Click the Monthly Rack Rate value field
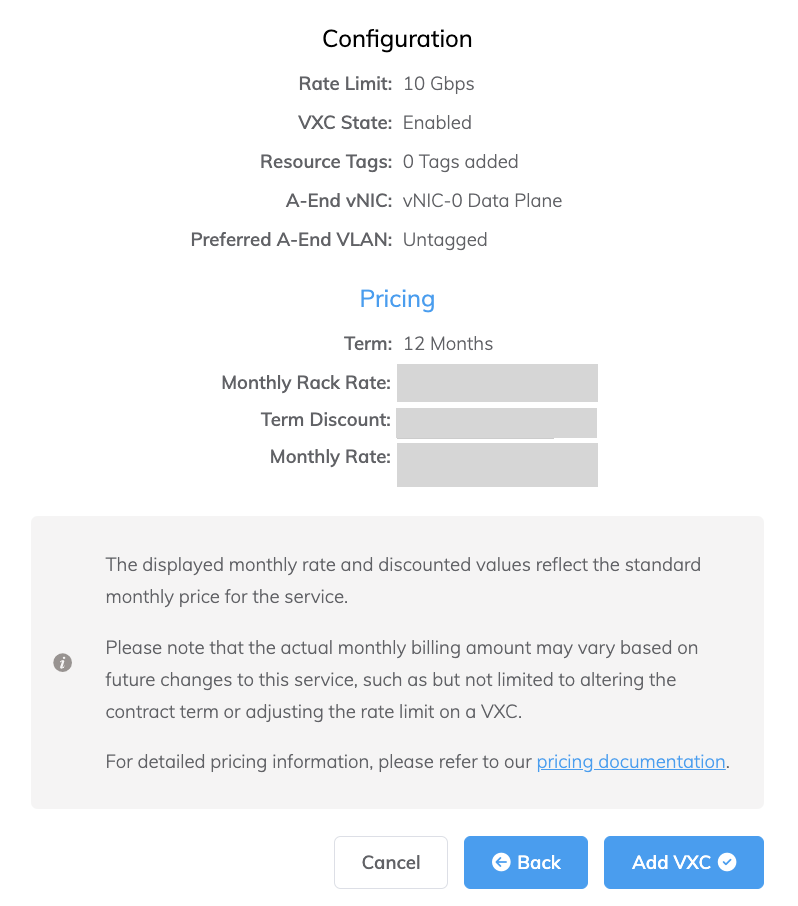 pos(497,383)
